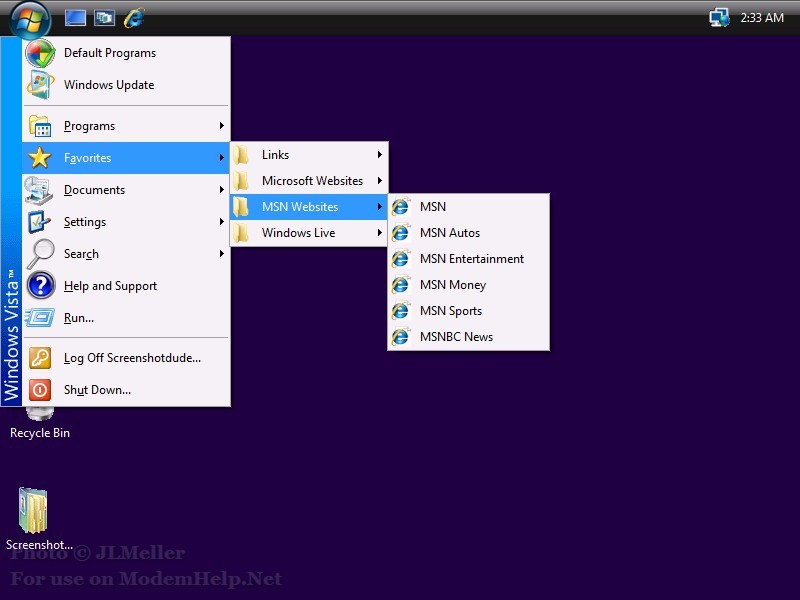Click the Links folder label
The image size is (800, 600).
coord(276,155)
